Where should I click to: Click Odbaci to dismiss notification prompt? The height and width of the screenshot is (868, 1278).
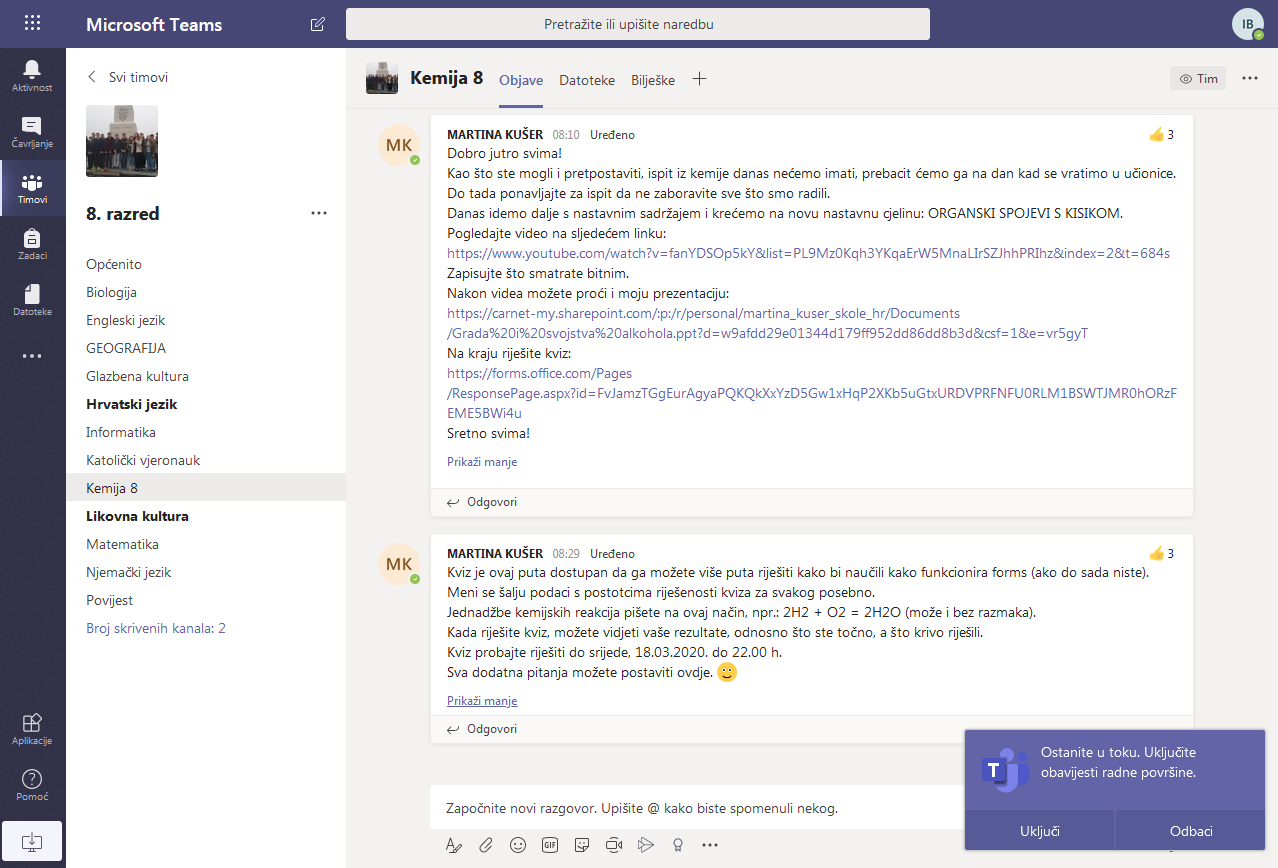1191,831
